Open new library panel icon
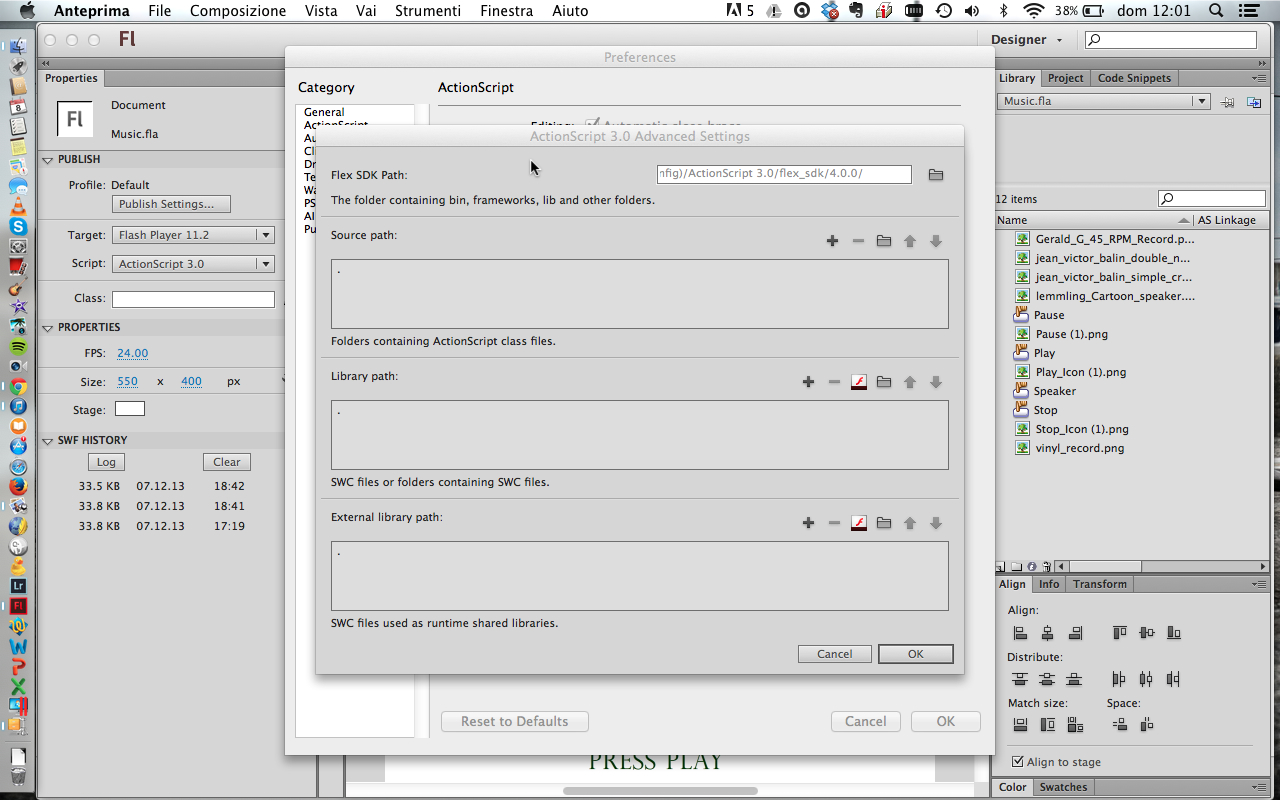The height and width of the screenshot is (800, 1280). click(1254, 102)
